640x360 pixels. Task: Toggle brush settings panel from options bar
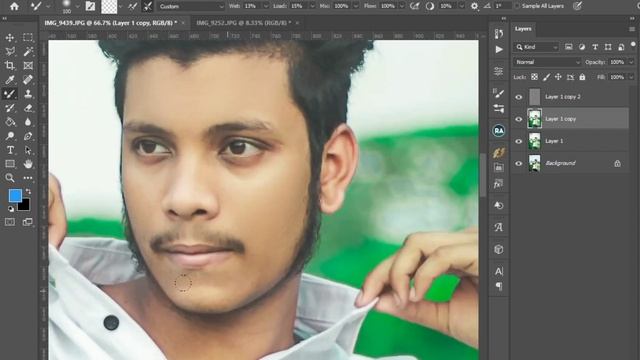pyautogui.click(x=90, y=6)
